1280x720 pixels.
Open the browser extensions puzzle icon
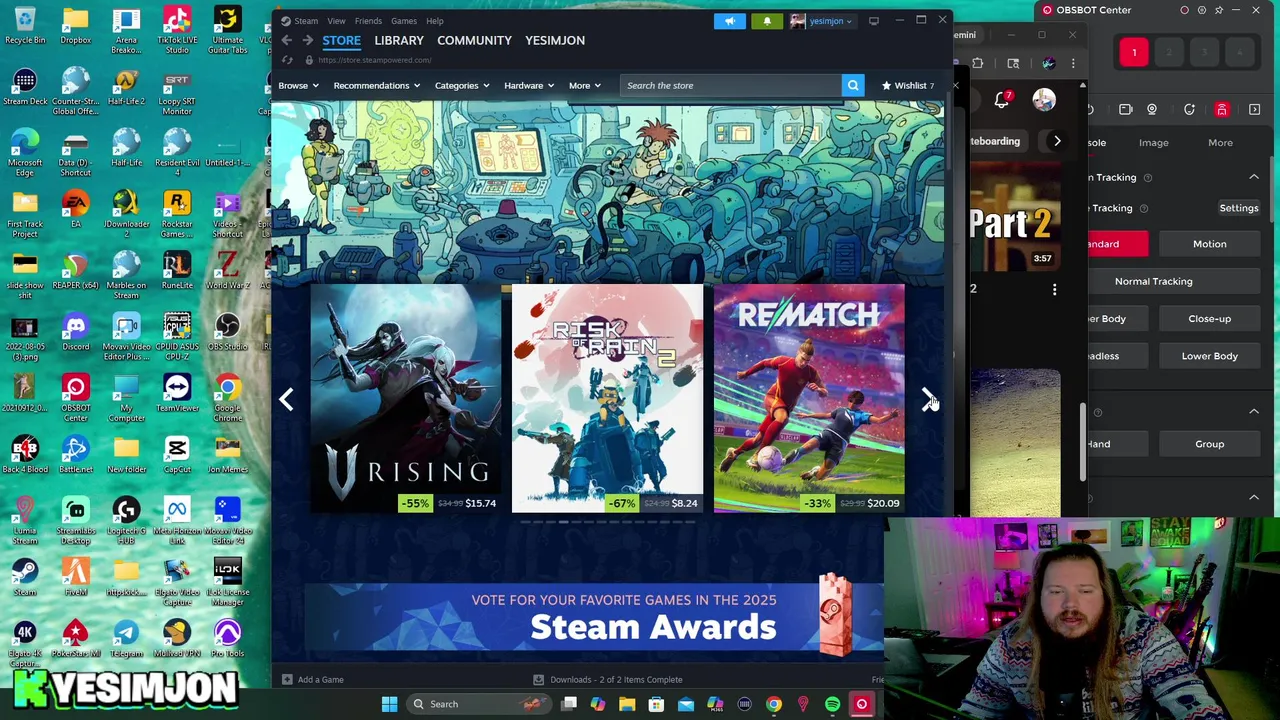977,63
